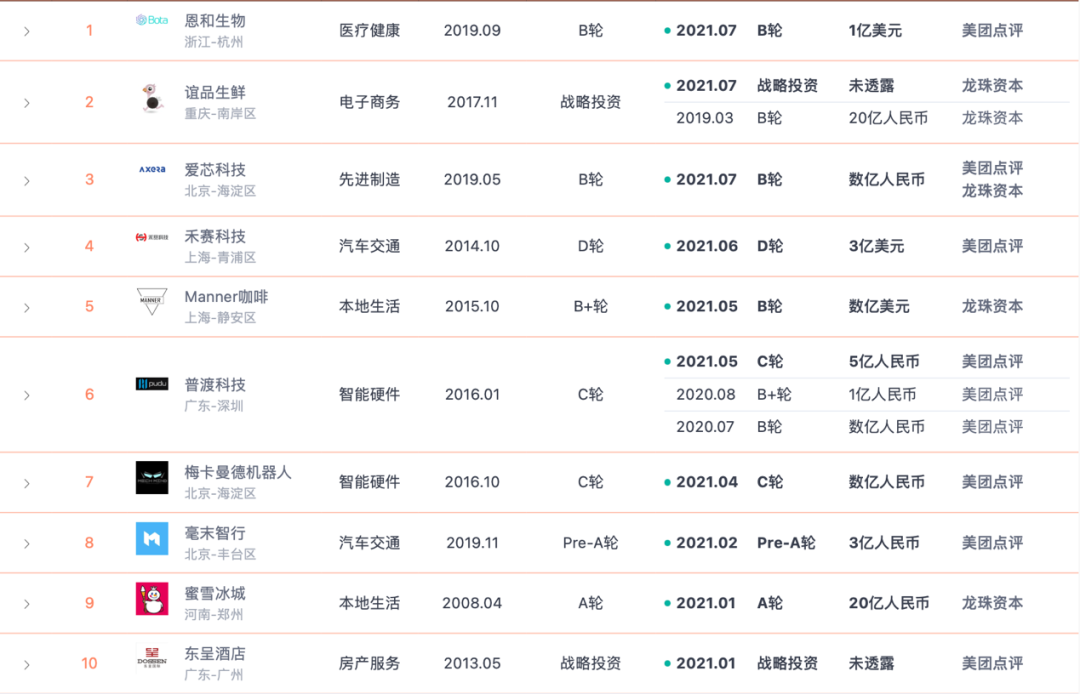Click location 重庆-南岸区 under 谊品生鲜
This screenshot has height=694, width=1080.
[220, 114]
